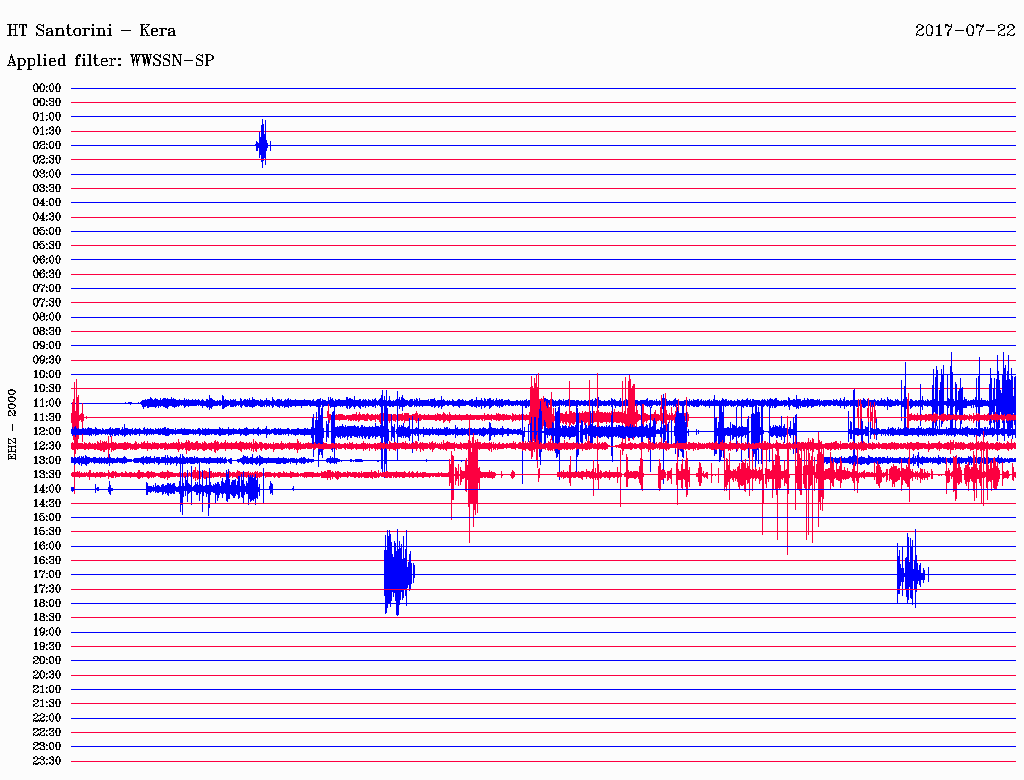Image resolution: width=1024 pixels, height=780 pixels.
Task: Click the 11:00 time label
Action: click(x=47, y=402)
